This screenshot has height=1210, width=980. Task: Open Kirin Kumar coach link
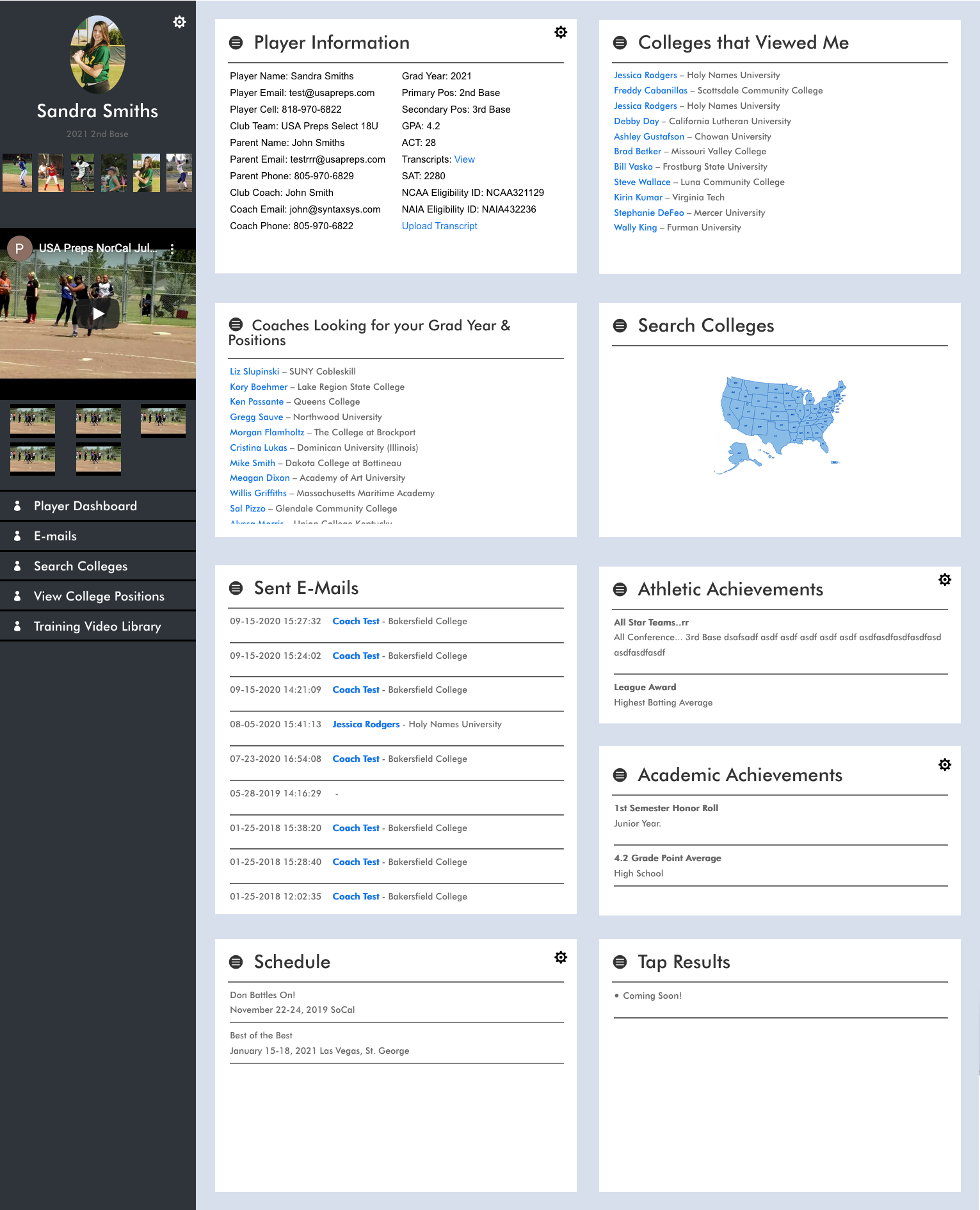638,197
